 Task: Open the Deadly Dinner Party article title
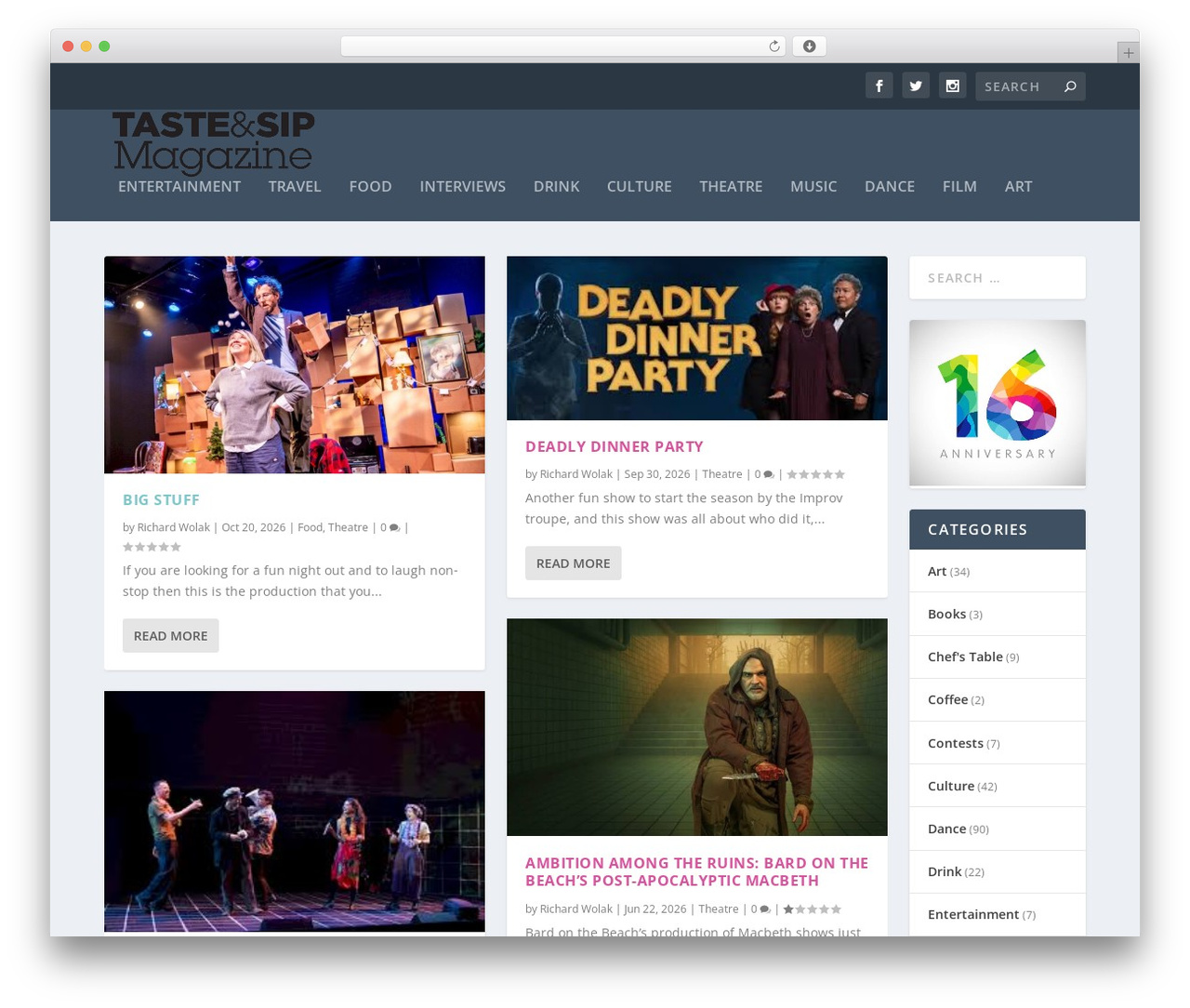pos(615,446)
